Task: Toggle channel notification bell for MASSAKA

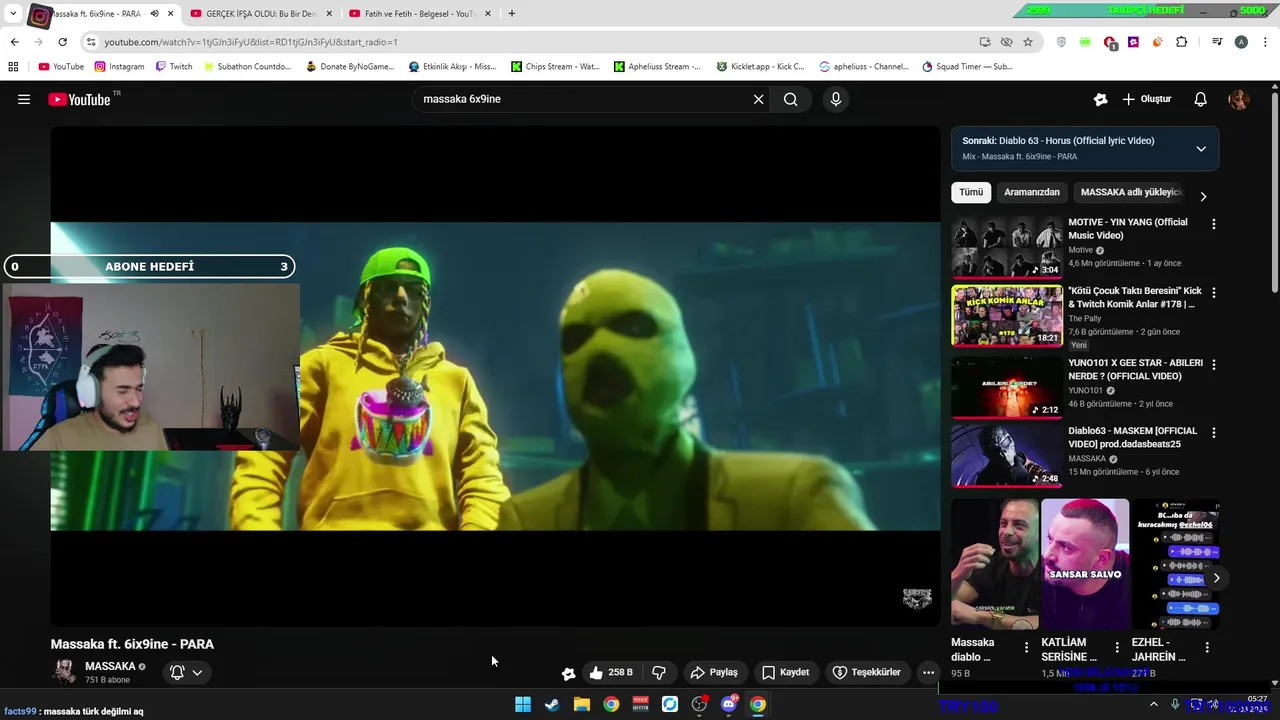Action: coord(177,672)
